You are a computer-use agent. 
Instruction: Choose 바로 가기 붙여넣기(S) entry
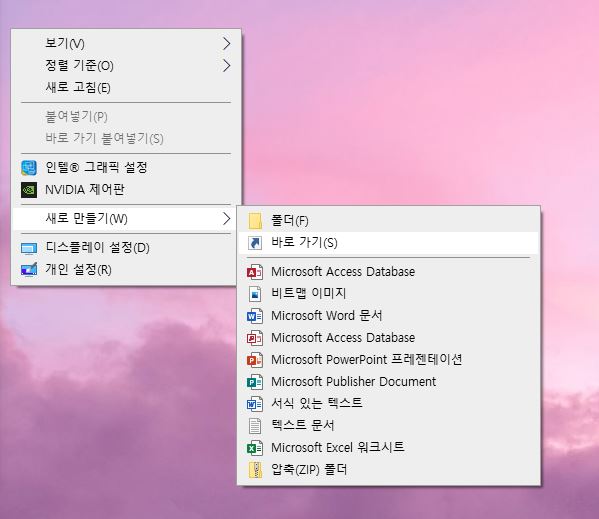coord(126,138)
